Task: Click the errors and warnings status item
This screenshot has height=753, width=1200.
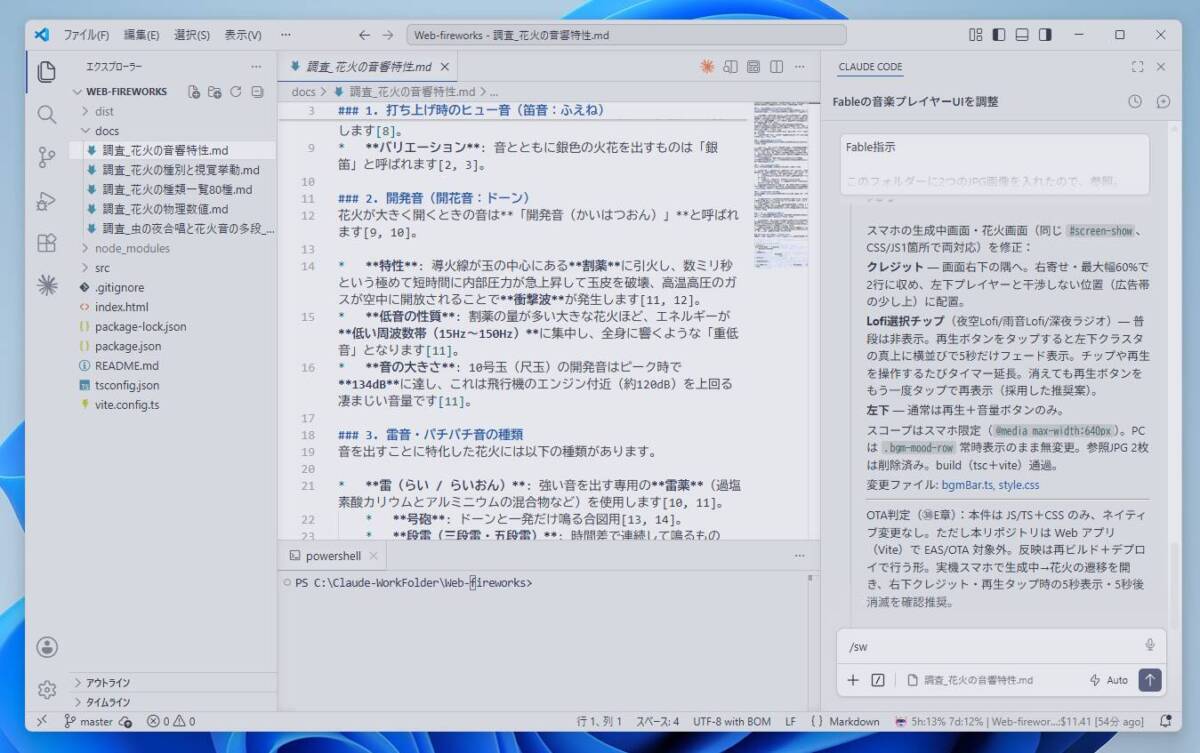Action: (x=171, y=721)
